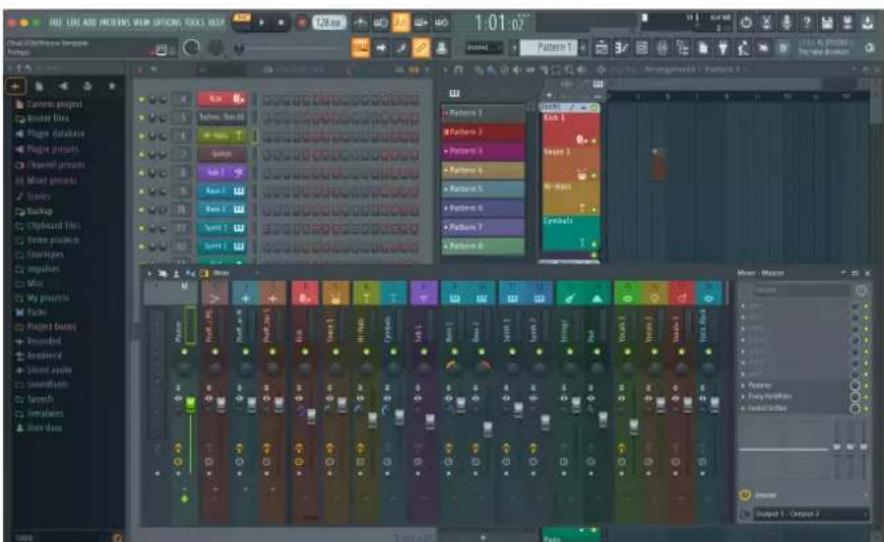Open the Piano roll from the toolbar

click(x=621, y=48)
